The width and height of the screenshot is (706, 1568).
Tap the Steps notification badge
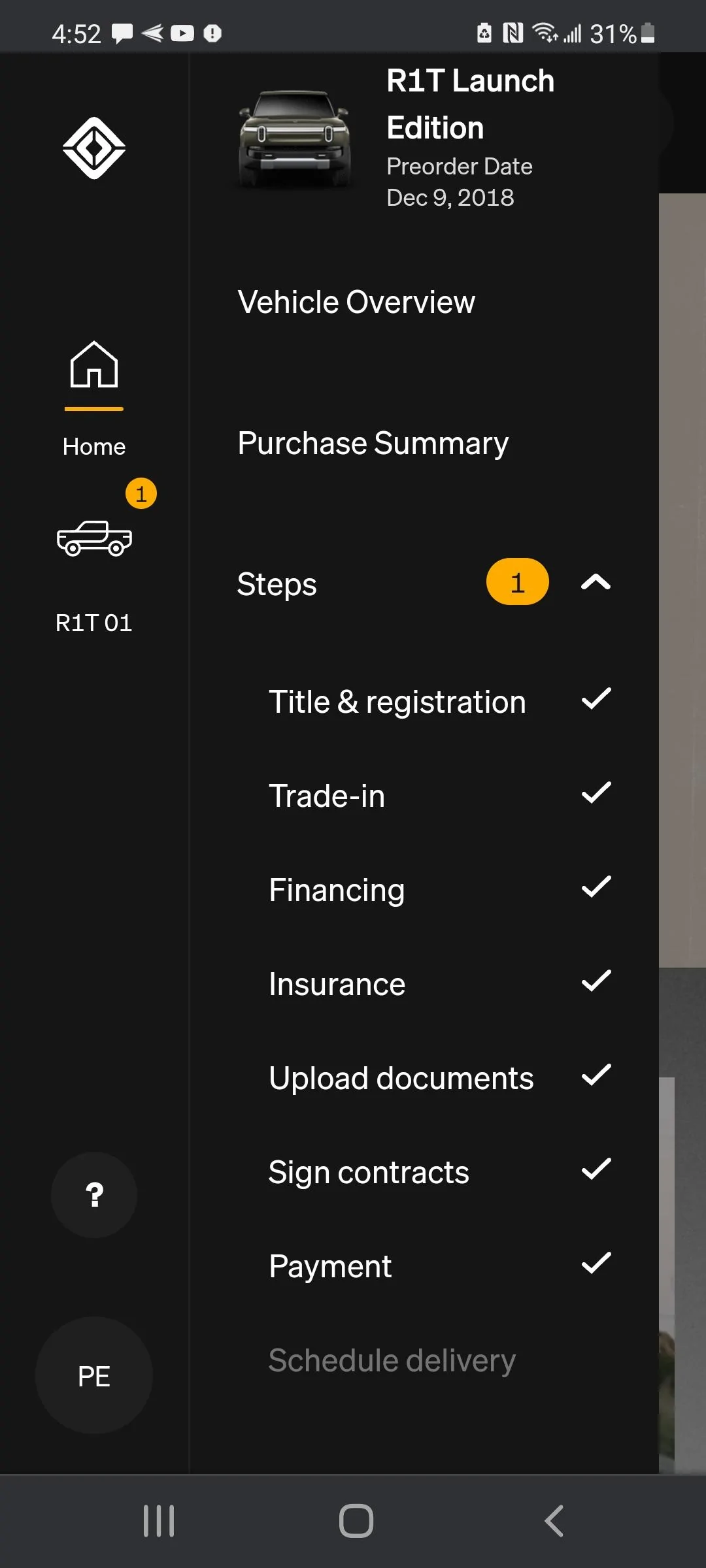point(517,581)
